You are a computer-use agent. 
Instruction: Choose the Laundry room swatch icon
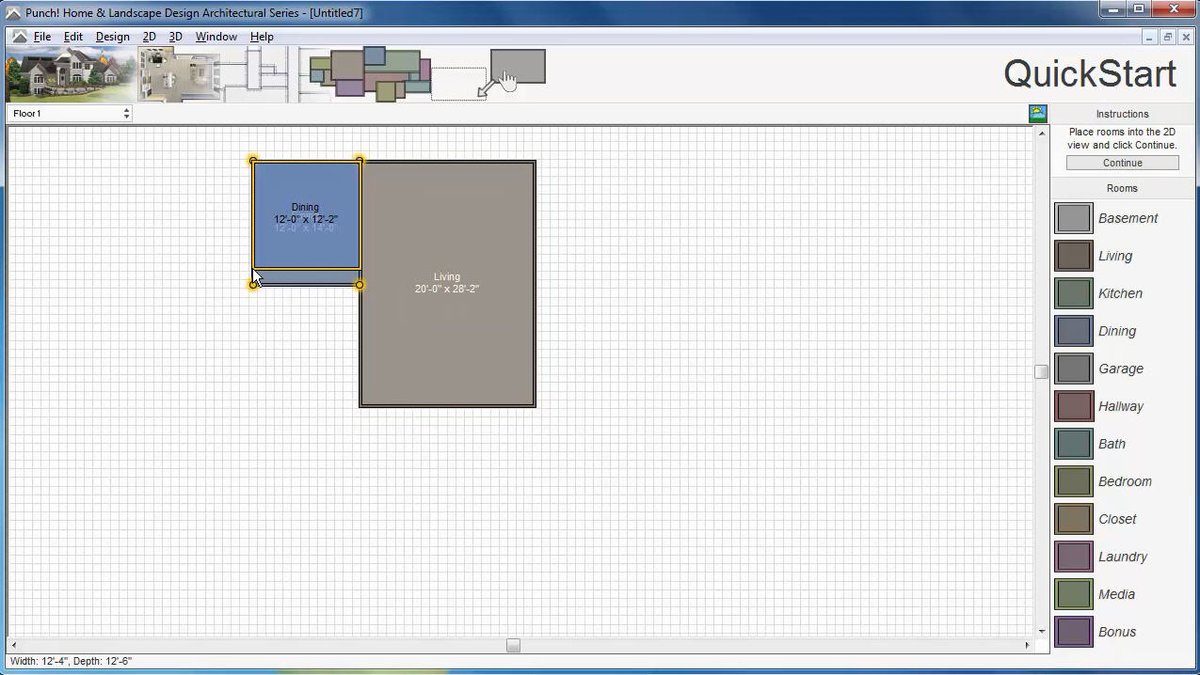coord(1073,556)
